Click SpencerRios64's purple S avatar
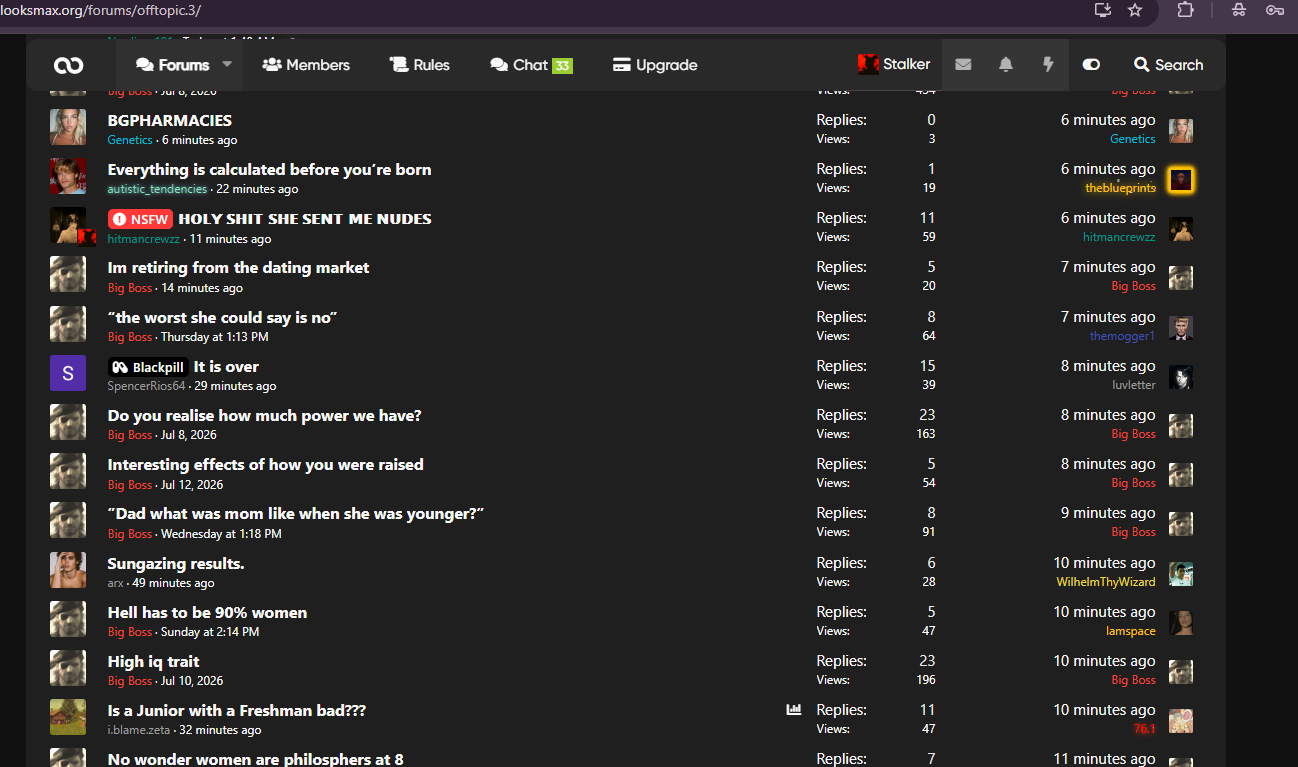 [x=68, y=374]
